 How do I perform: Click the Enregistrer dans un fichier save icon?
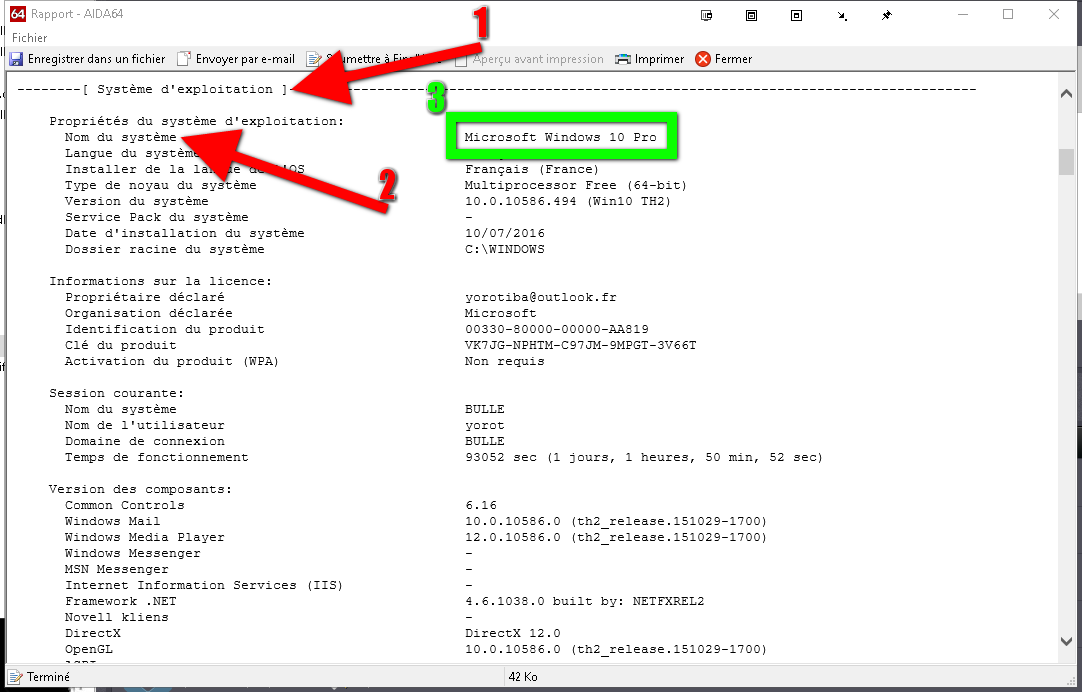[16, 59]
